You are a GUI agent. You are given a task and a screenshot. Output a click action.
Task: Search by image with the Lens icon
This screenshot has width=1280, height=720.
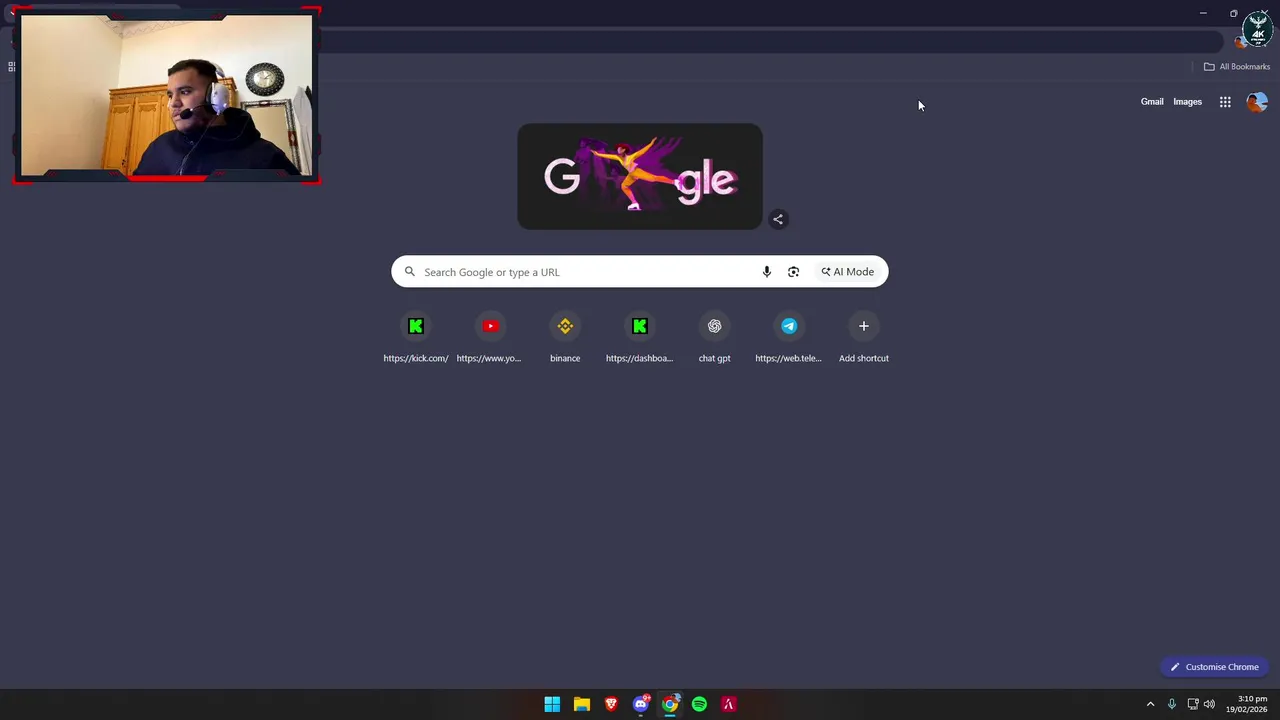tap(793, 272)
